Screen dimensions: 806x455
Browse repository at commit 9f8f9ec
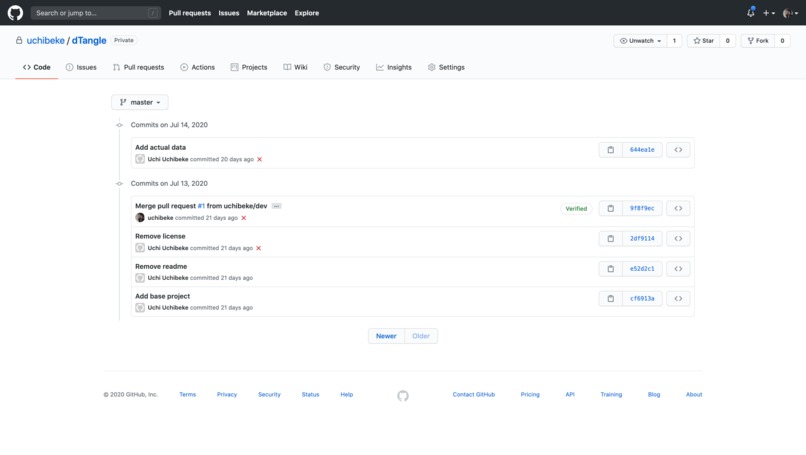click(678, 208)
